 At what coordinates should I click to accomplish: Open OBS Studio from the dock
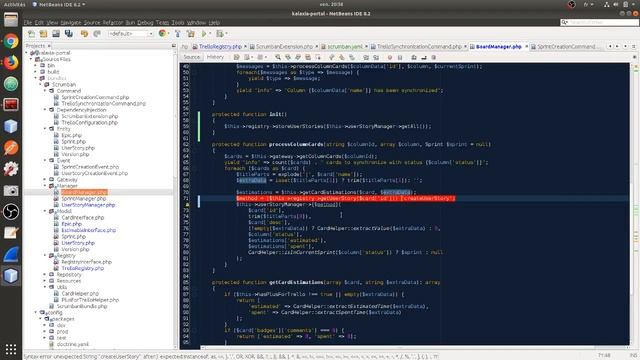pyautogui.click(x=11, y=211)
